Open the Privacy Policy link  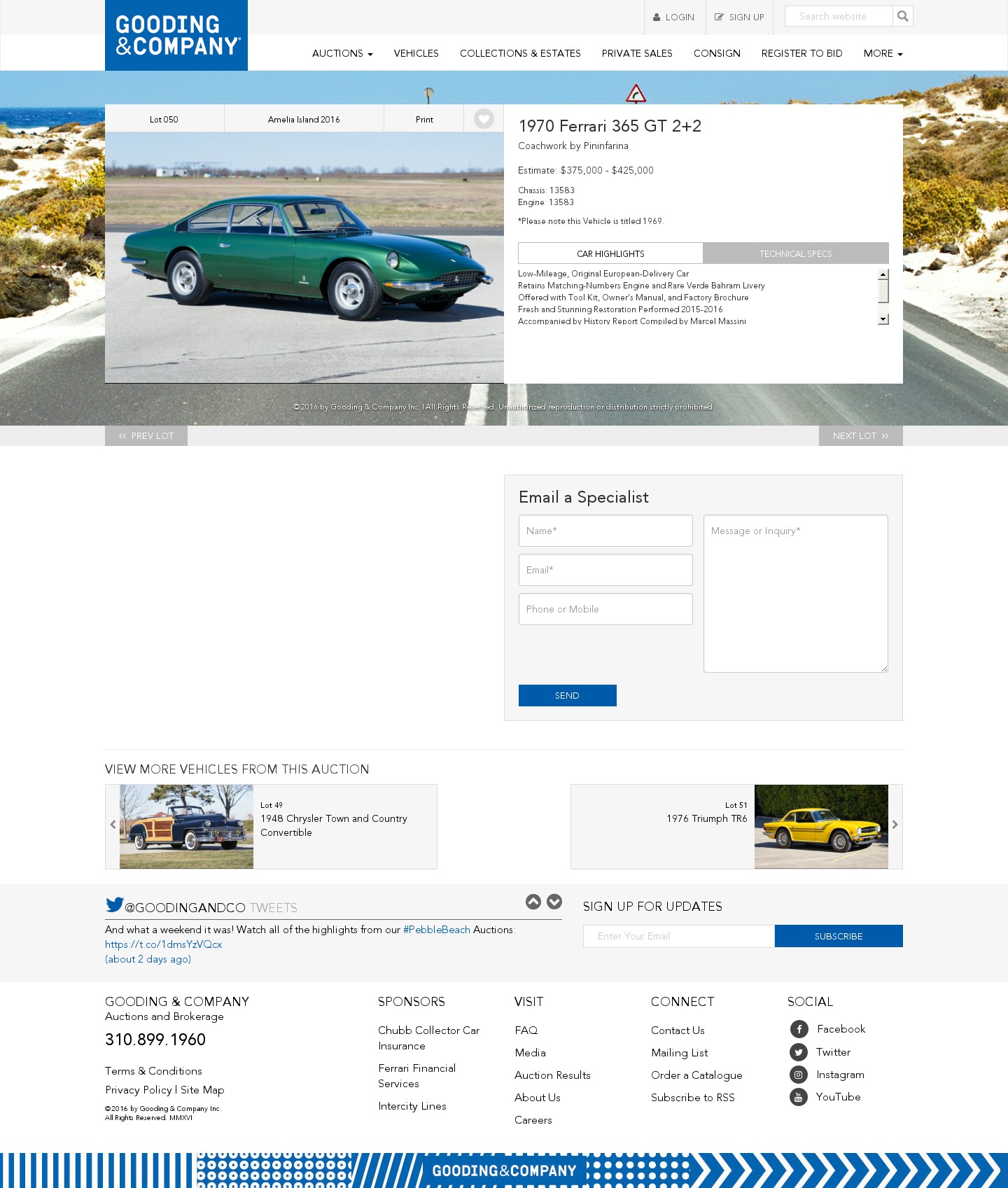(x=139, y=1090)
